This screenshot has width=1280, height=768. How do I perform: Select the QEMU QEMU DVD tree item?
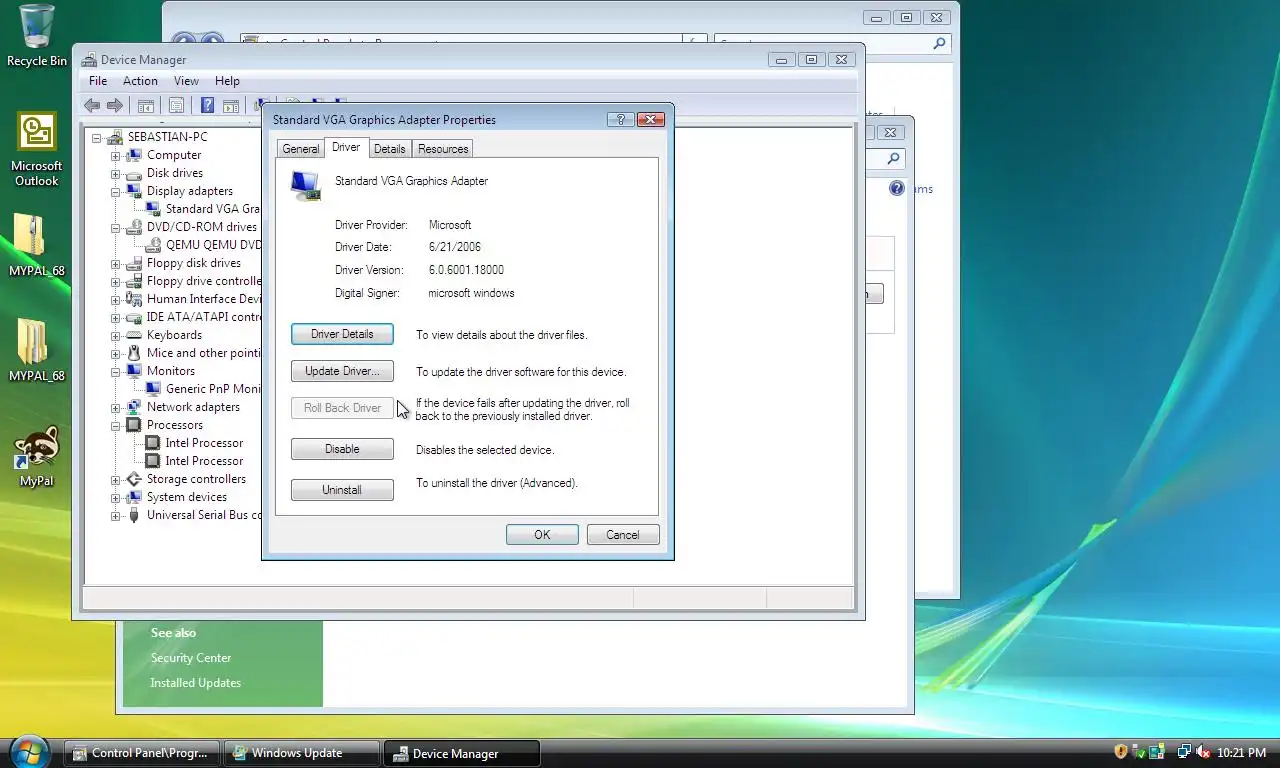tap(204, 245)
